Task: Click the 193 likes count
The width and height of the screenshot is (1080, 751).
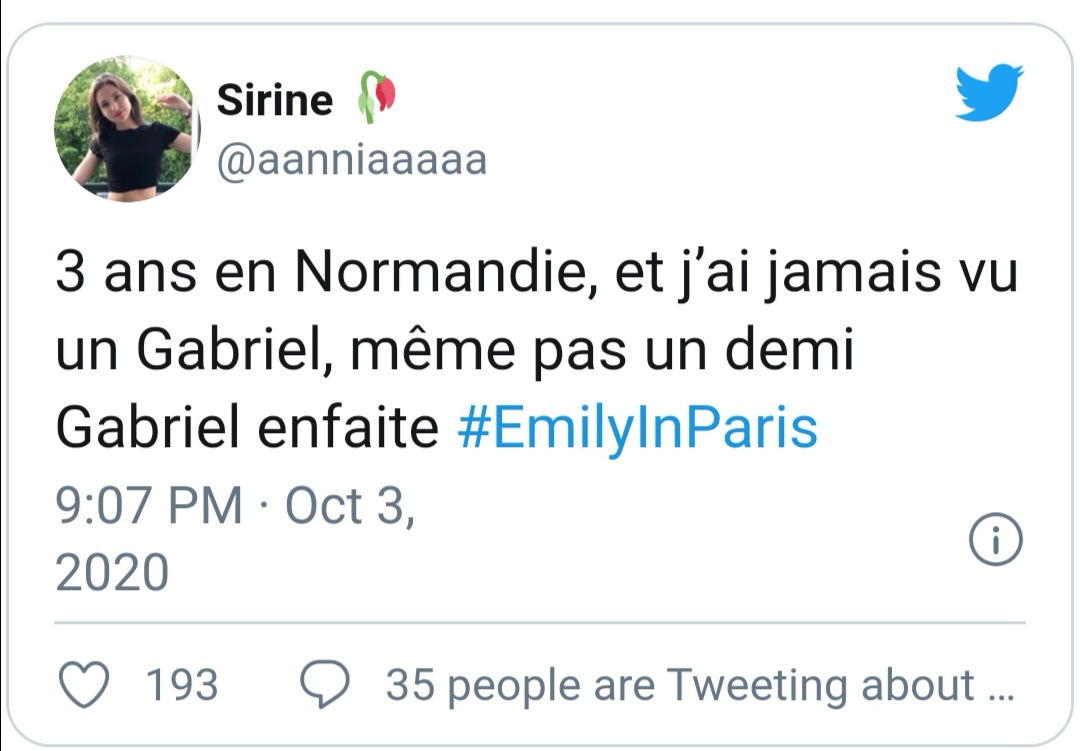Action: click(x=181, y=685)
